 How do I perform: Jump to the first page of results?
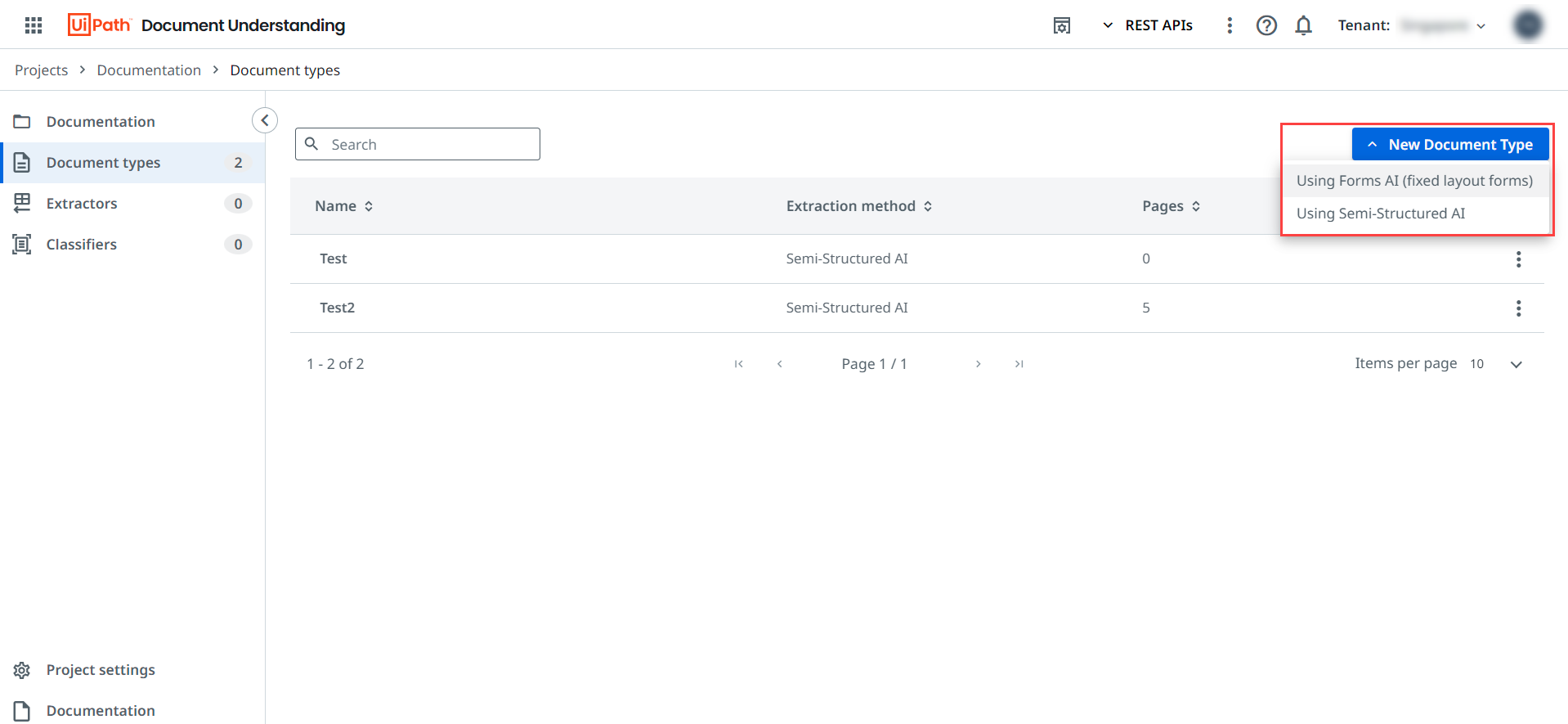point(739,364)
